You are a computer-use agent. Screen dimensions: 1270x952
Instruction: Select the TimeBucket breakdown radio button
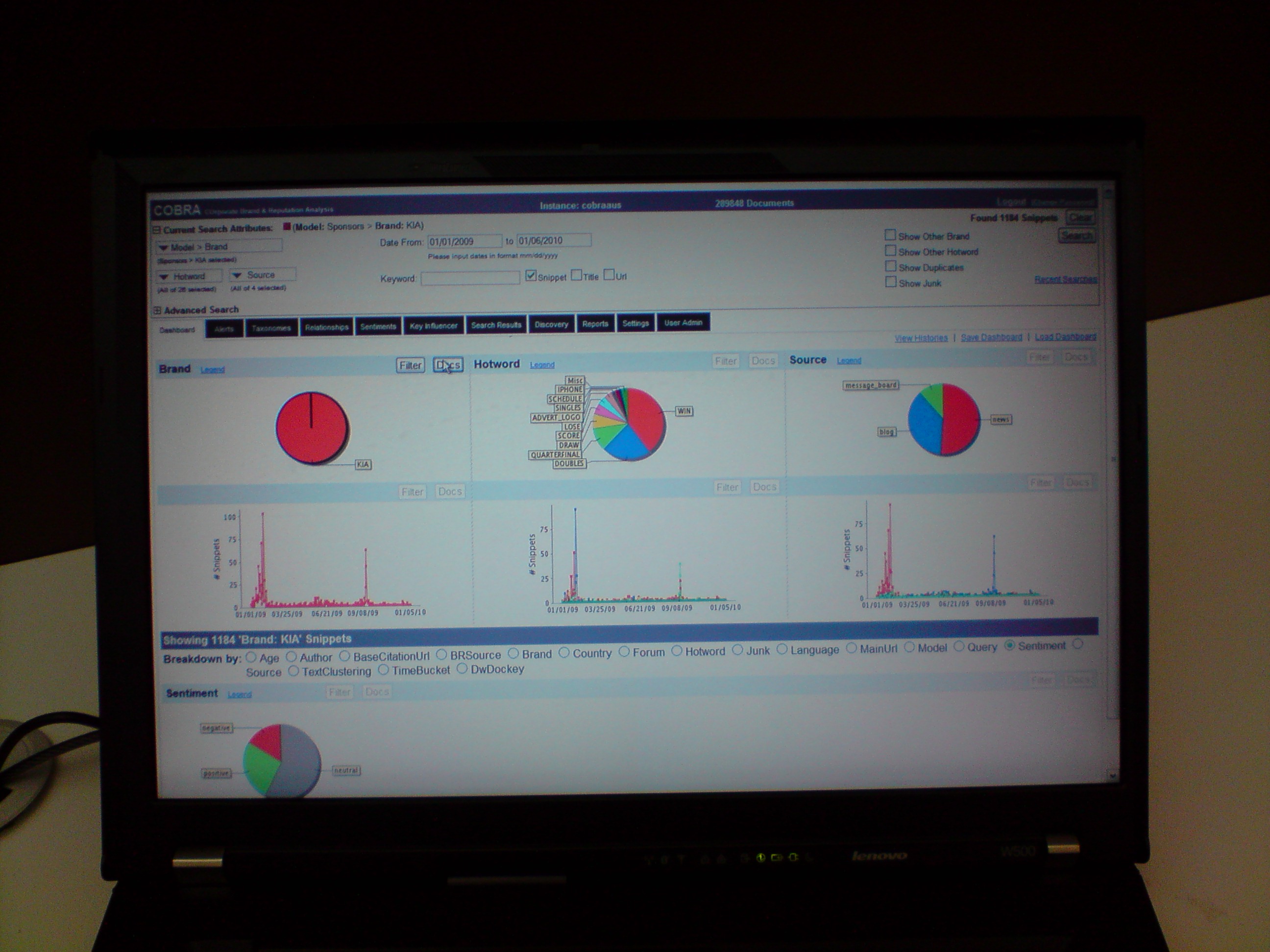[x=384, y=669]
